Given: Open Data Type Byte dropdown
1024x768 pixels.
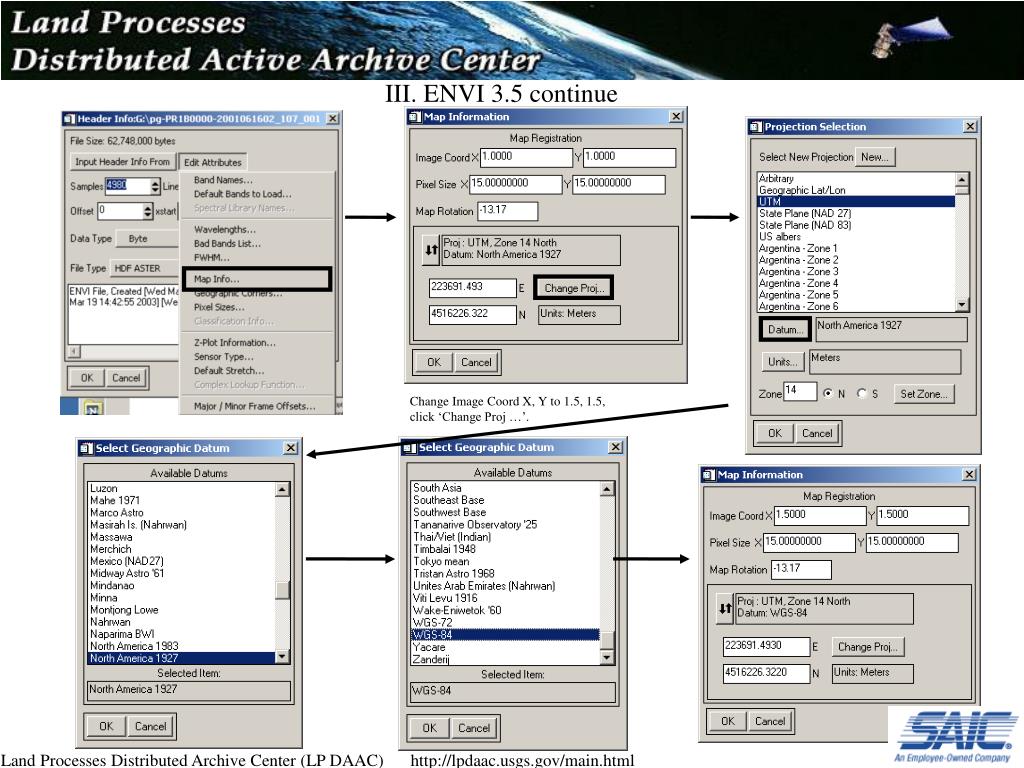Looking at the screenshot, I should click(147, 239).
